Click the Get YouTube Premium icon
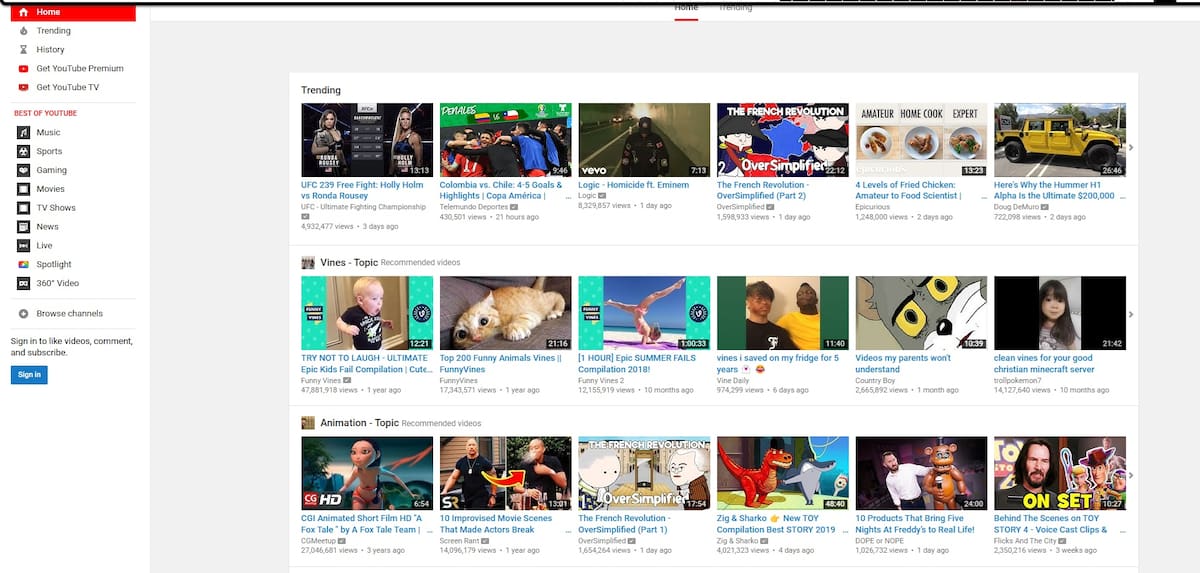The width and height of the screenshot is (1200, 573). 24,69
